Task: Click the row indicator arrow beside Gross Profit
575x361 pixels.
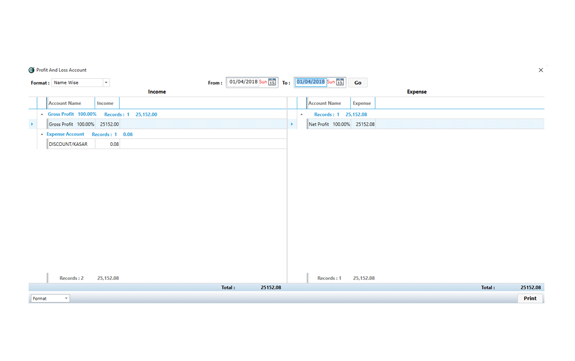Action: [32, 124]
